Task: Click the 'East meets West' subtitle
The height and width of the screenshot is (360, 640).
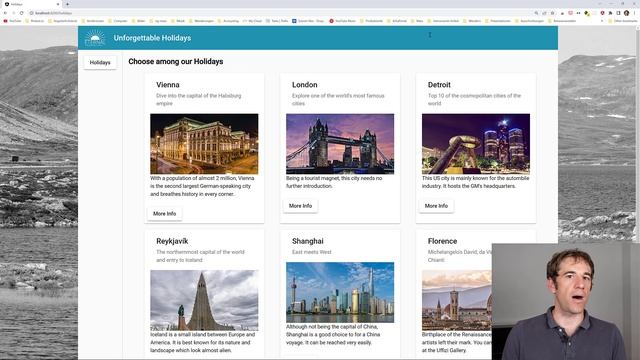Action: coord(311,252)
